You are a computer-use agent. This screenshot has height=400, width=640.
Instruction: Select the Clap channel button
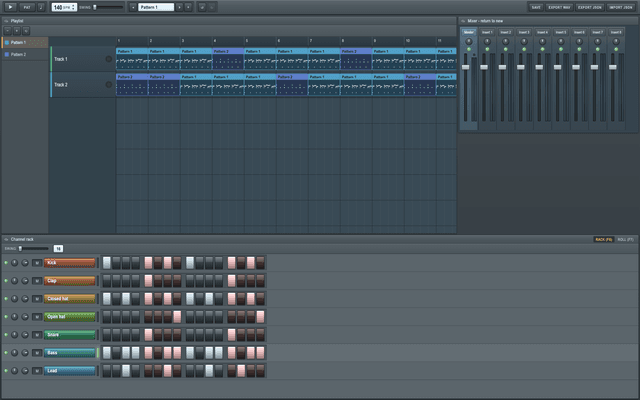coord(69,281)
